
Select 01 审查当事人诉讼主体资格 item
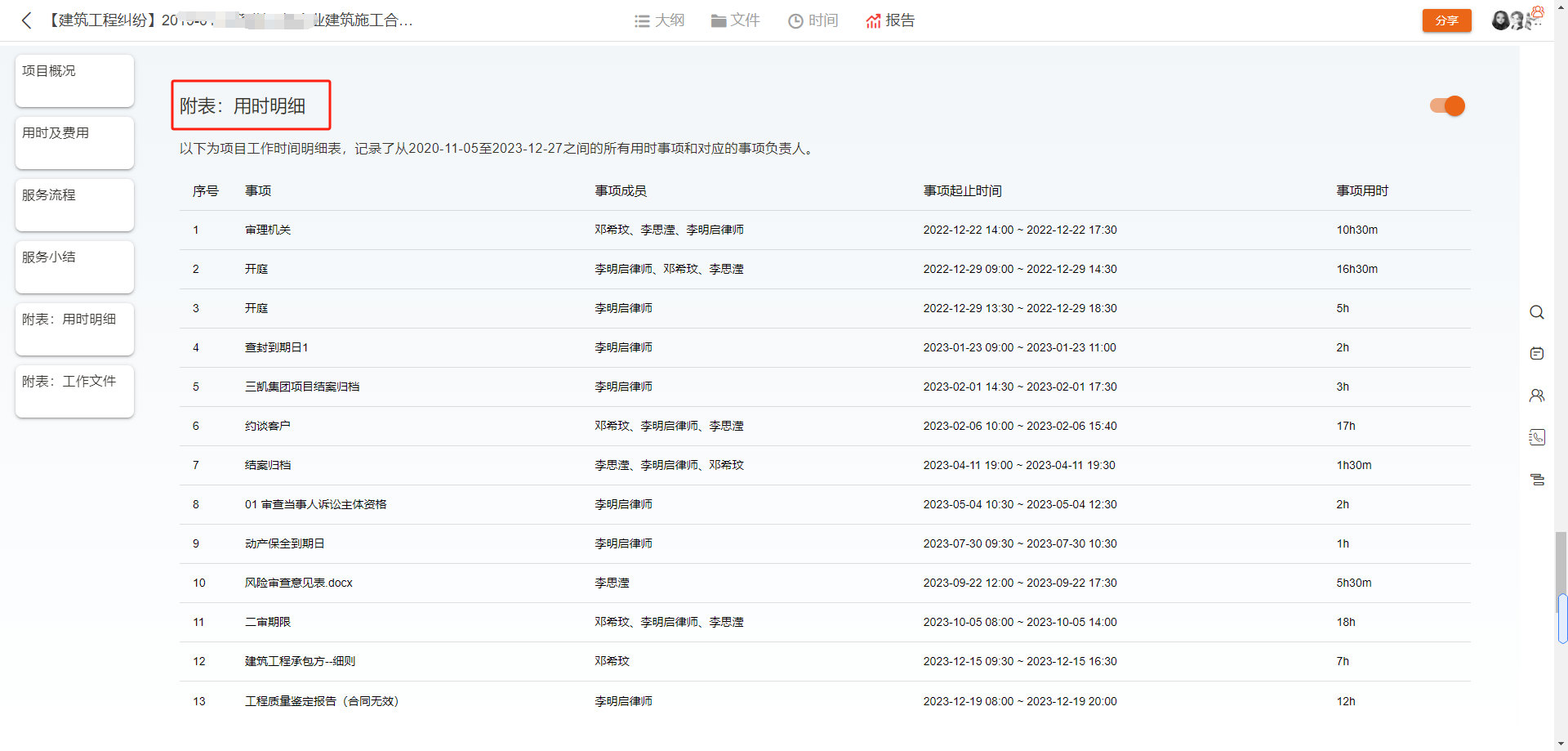coord(316,505)
